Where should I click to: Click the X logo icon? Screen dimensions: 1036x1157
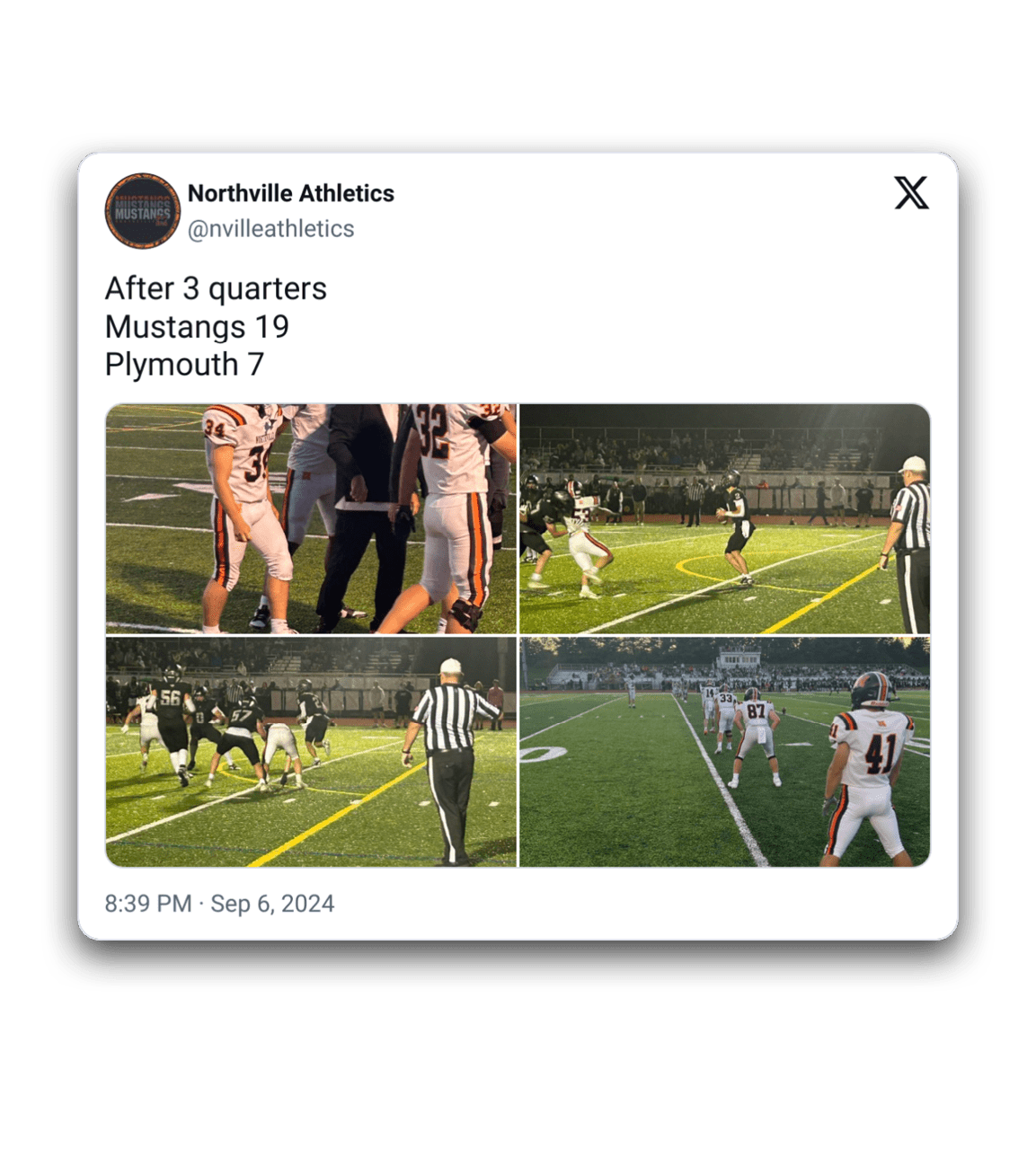pyautogui.click(x=911, y=193)
